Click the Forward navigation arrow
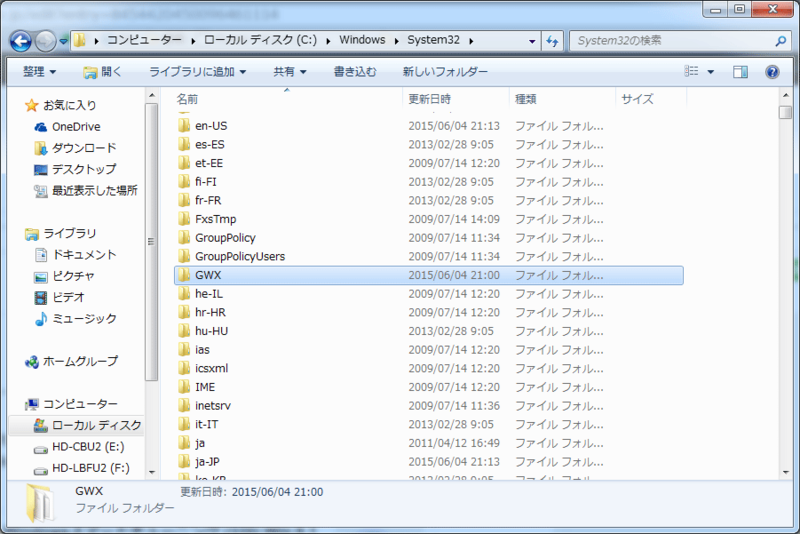Image resolution: width=800 pixels, height=534 pixels. (x=45, y=41)
